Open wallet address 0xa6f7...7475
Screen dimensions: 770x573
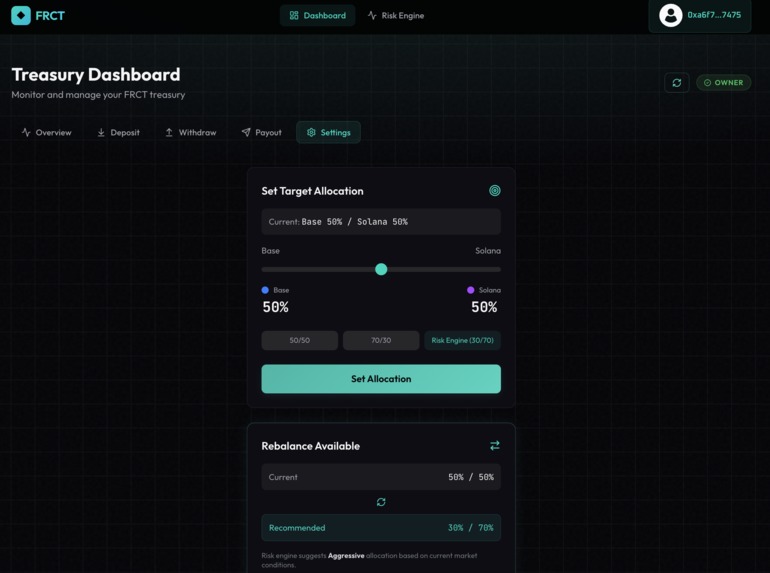[x=714, y=15]
